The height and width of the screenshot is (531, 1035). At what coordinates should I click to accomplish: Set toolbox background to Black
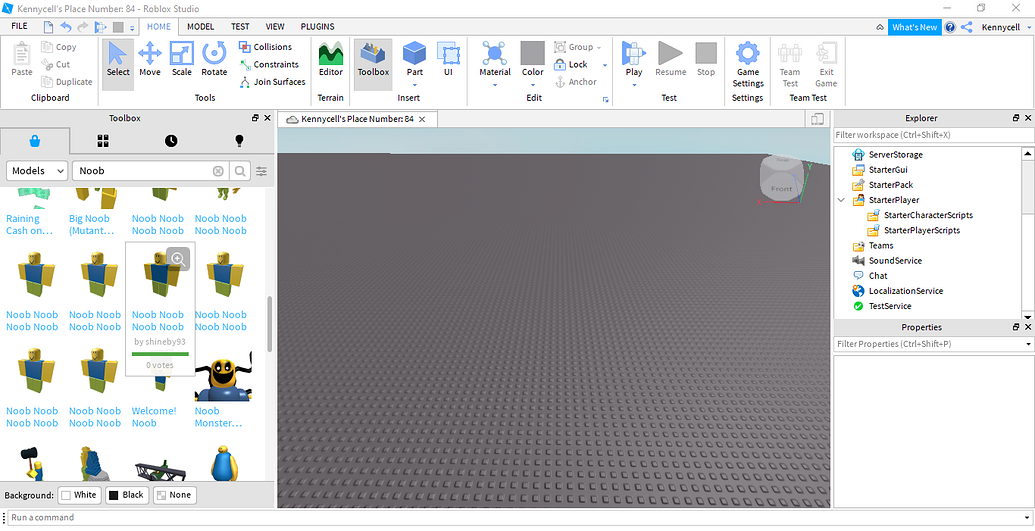(x=125, y=495)
